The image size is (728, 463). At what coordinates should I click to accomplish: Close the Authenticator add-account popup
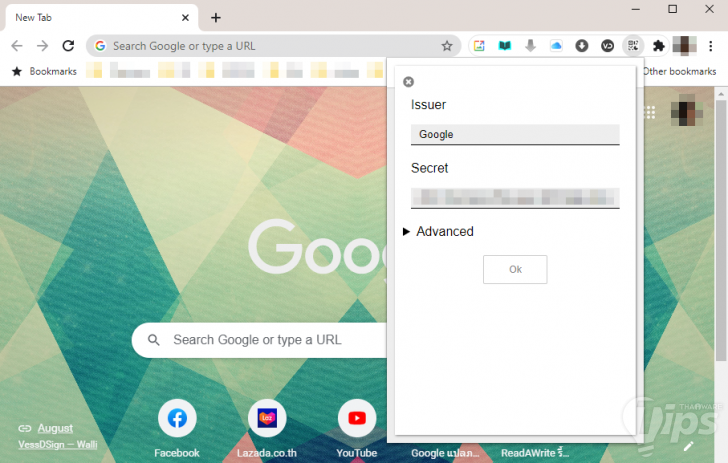point(408,82)
